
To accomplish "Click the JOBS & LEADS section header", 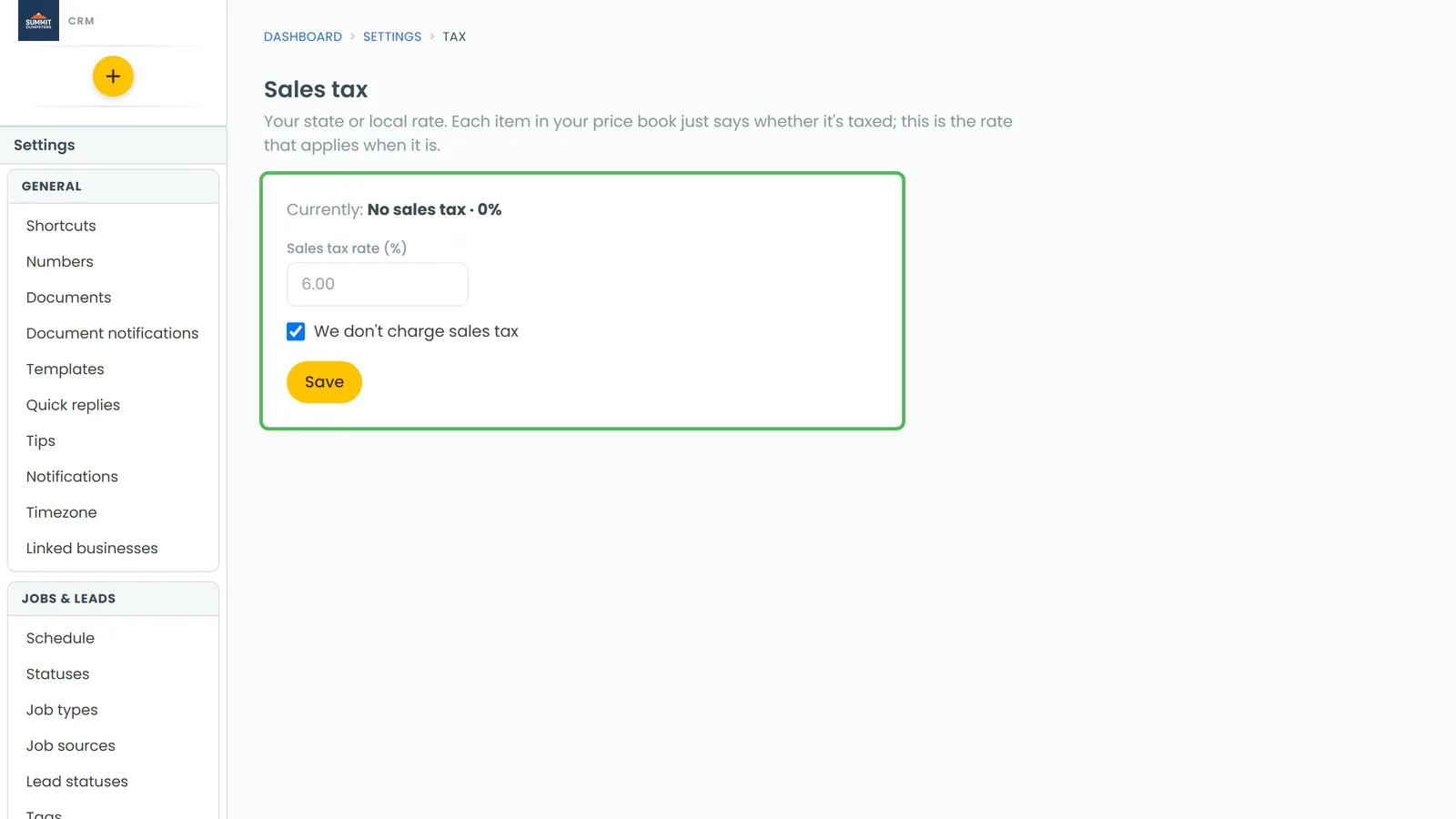I will [113, 599].
